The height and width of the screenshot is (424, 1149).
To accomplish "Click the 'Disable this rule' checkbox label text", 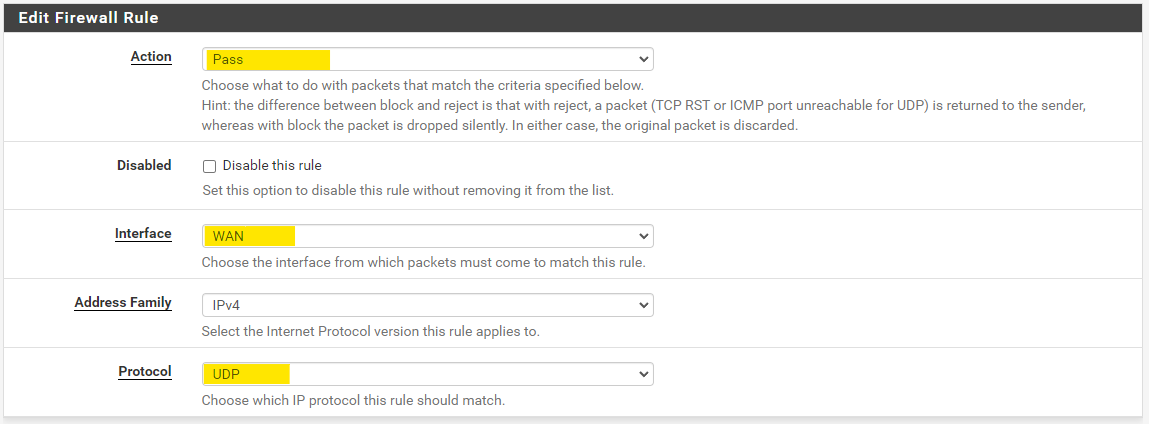I will pyautogui.click(x=272, y=166).
